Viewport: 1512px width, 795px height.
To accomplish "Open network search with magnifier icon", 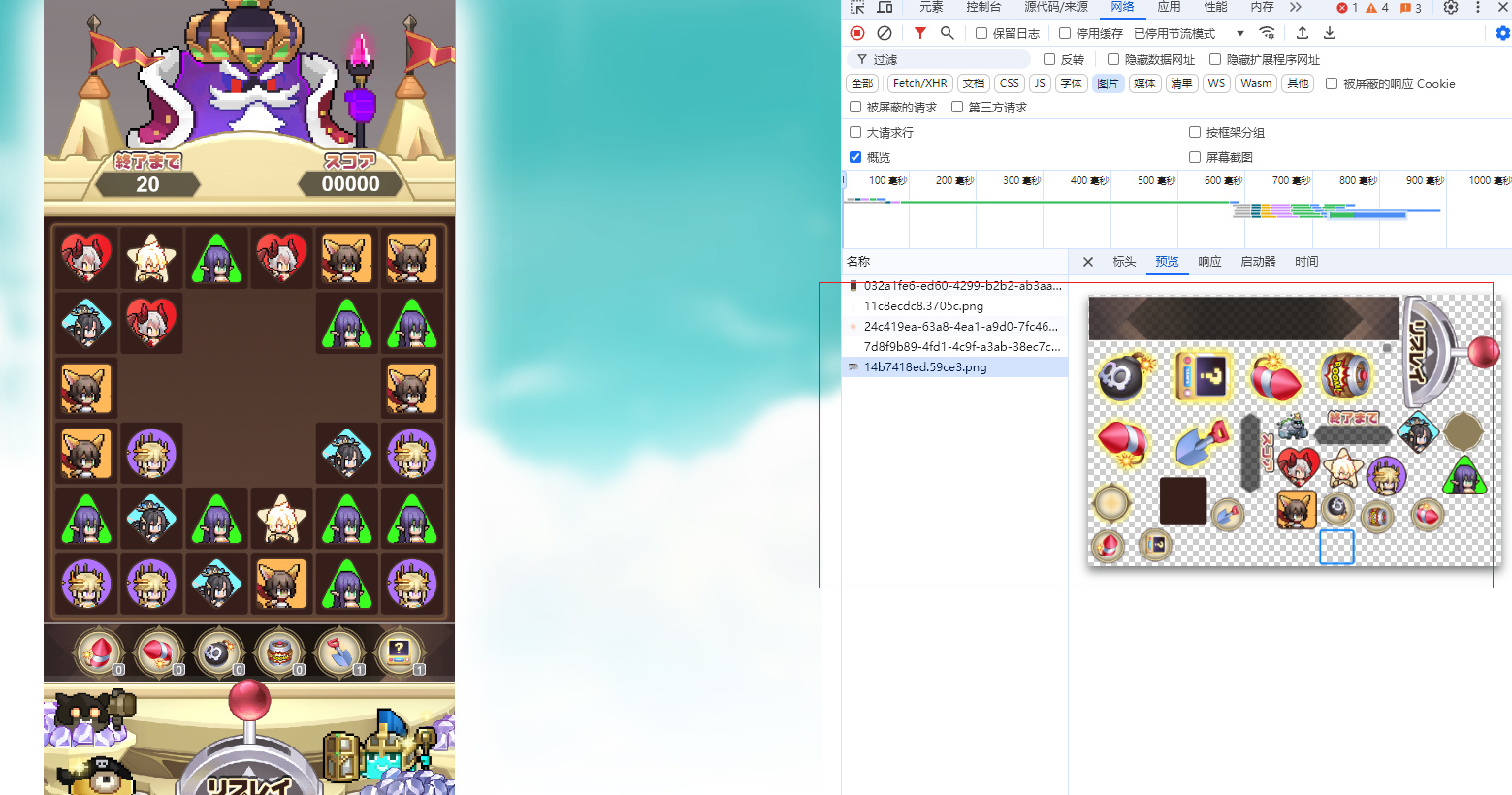I will (948, 33).
